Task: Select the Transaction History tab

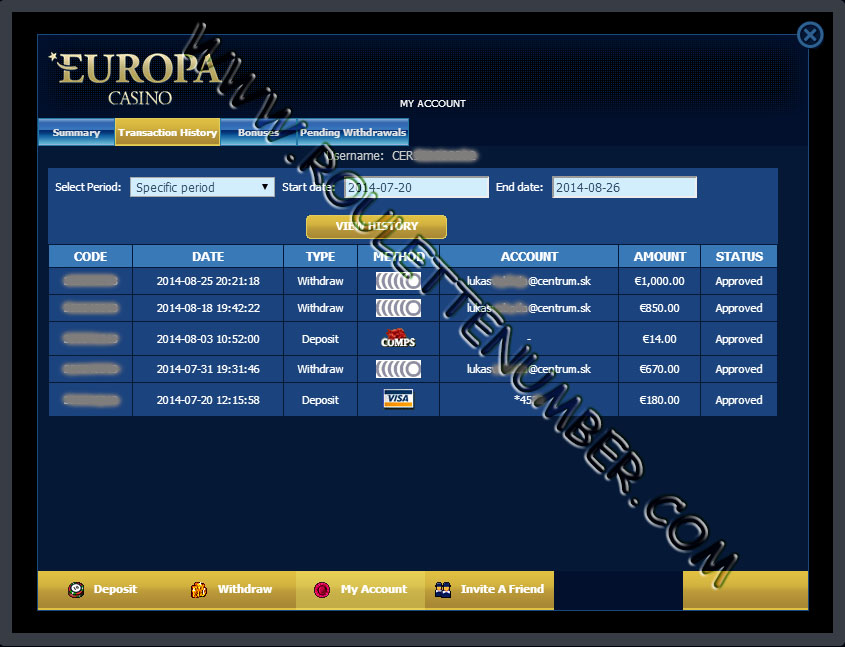Action: [168, 133]
